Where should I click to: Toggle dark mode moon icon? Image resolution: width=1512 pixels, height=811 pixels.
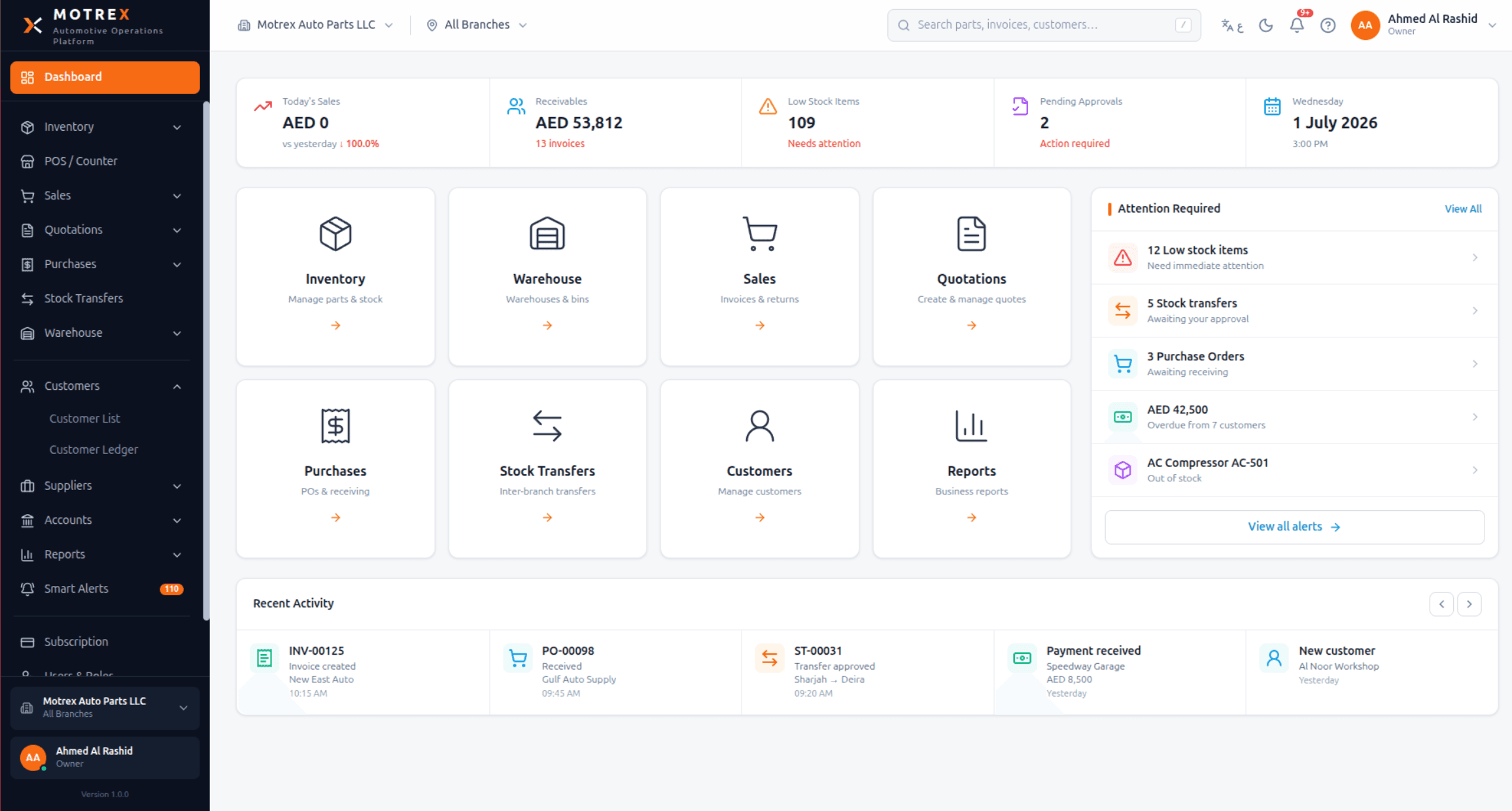pyautogui.click(x=1265, y=26)
